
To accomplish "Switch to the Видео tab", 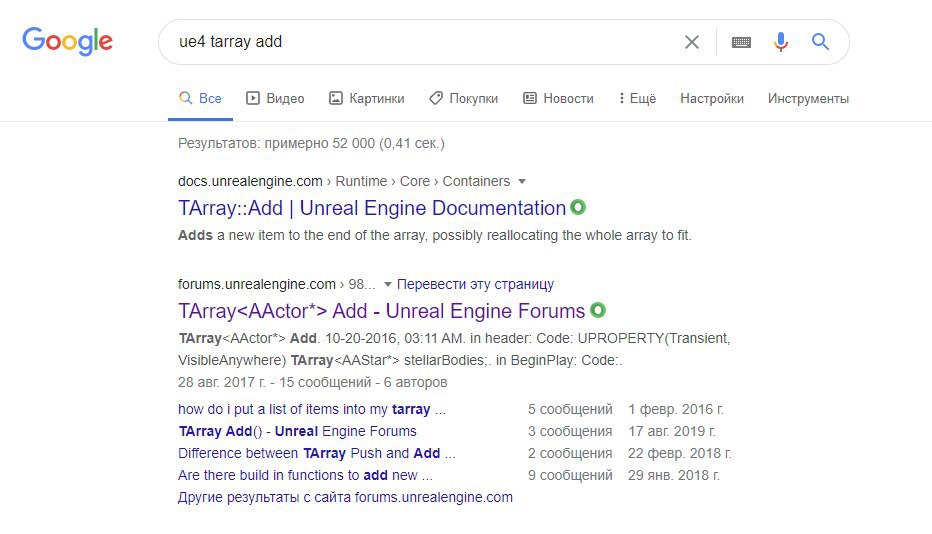I will tap(275, 99).
